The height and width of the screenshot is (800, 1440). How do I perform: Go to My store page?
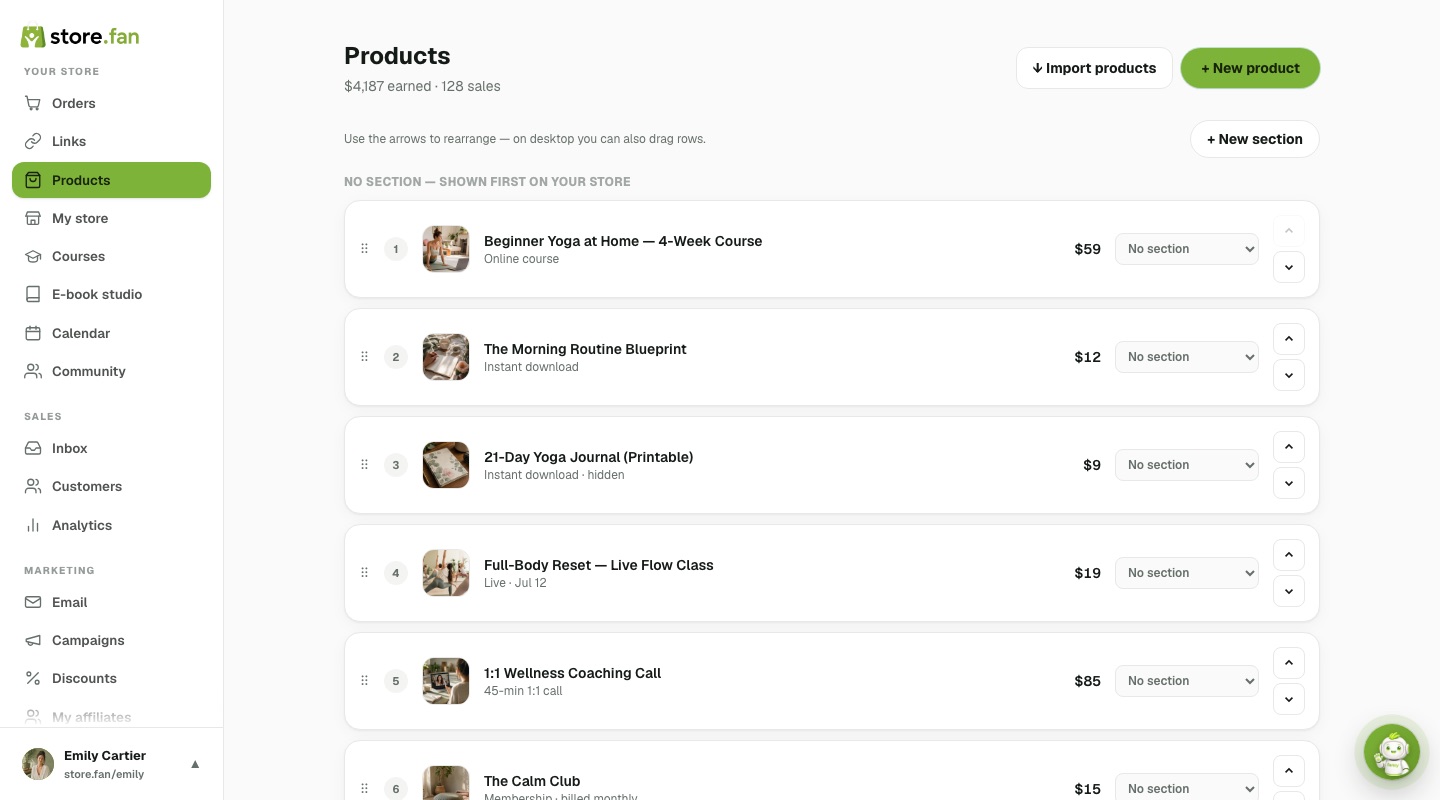pyautogui.click(x=111, y=218)
